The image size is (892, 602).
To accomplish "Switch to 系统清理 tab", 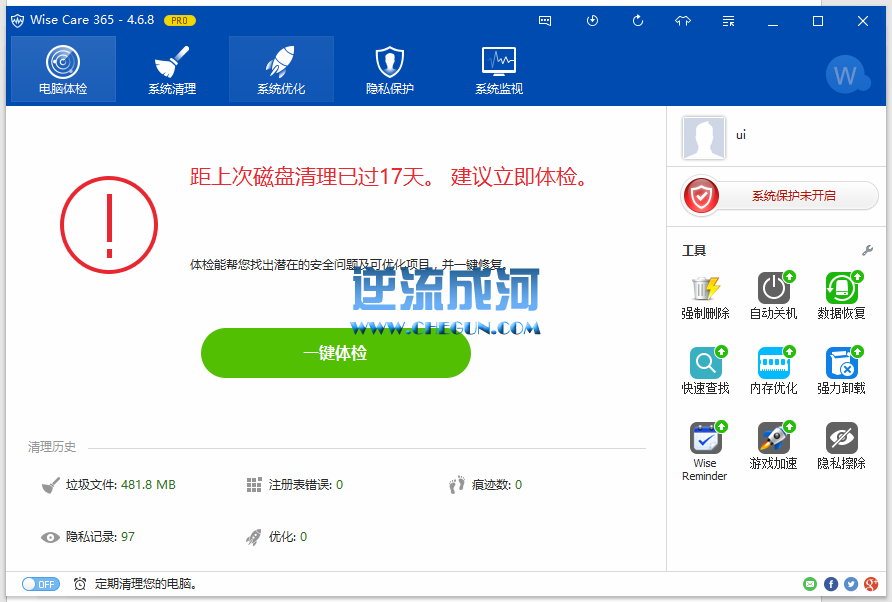I will (172, 69).
